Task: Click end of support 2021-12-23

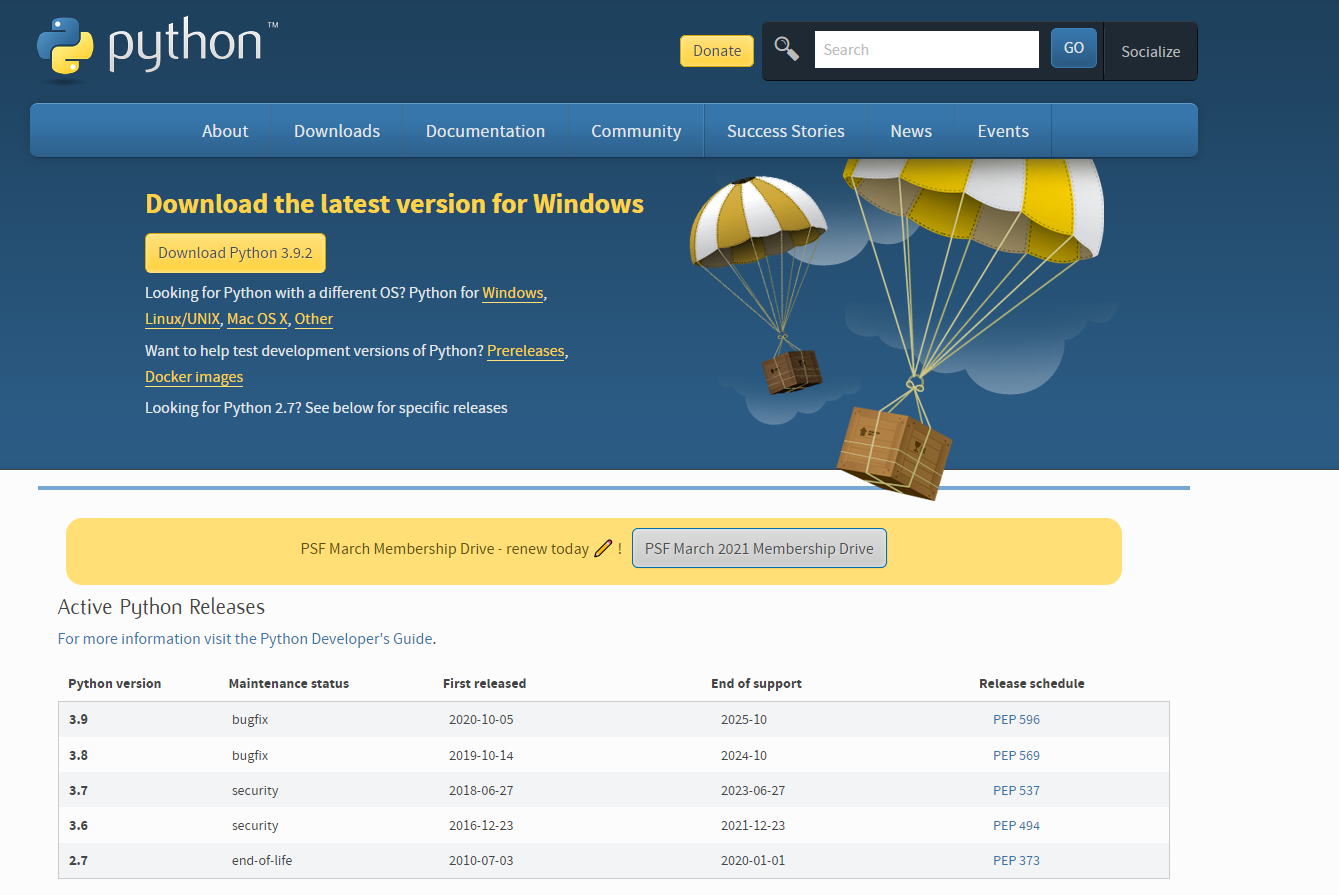Action: 753,826
